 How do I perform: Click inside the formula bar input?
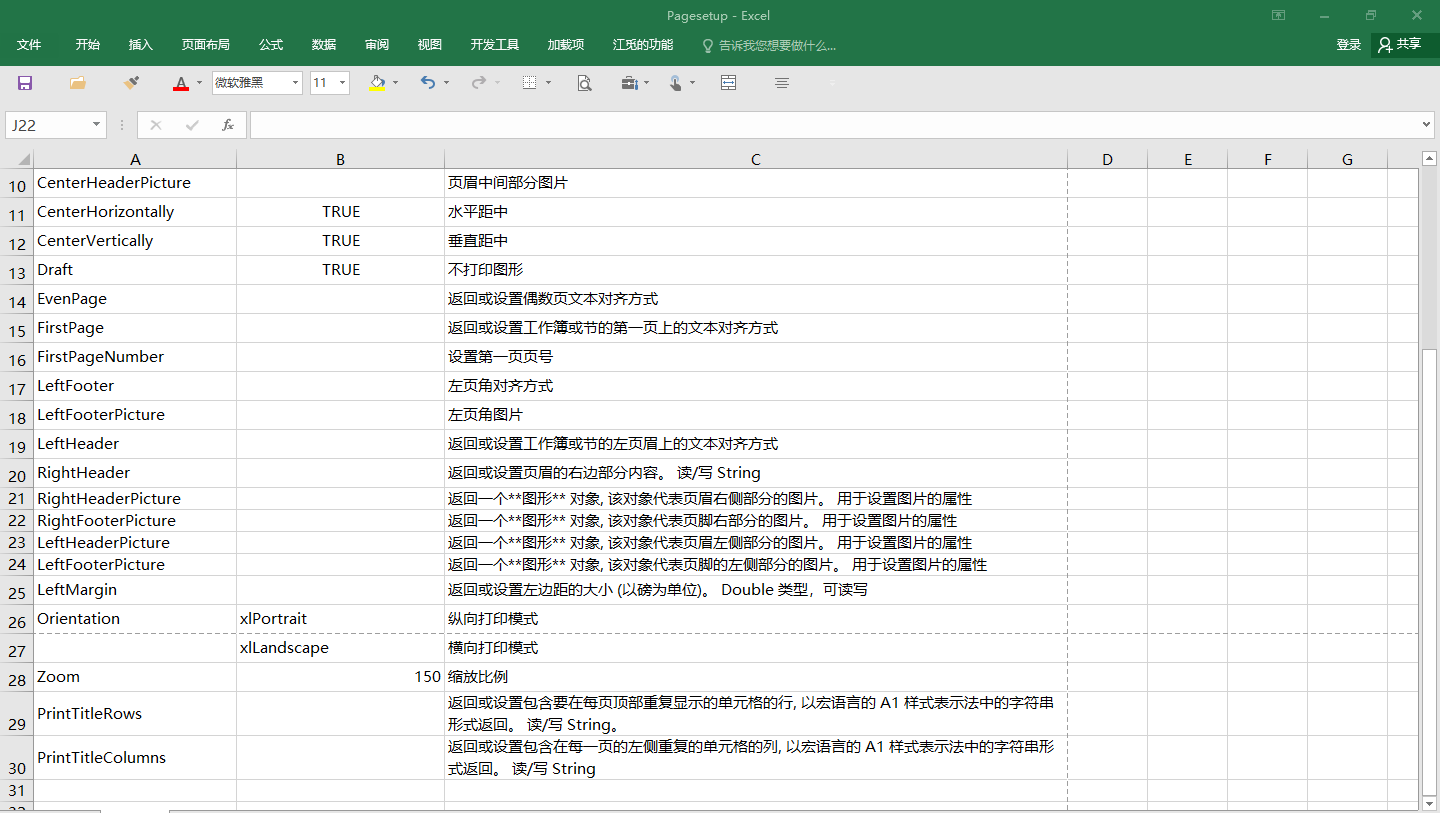(x=834, y=125)
